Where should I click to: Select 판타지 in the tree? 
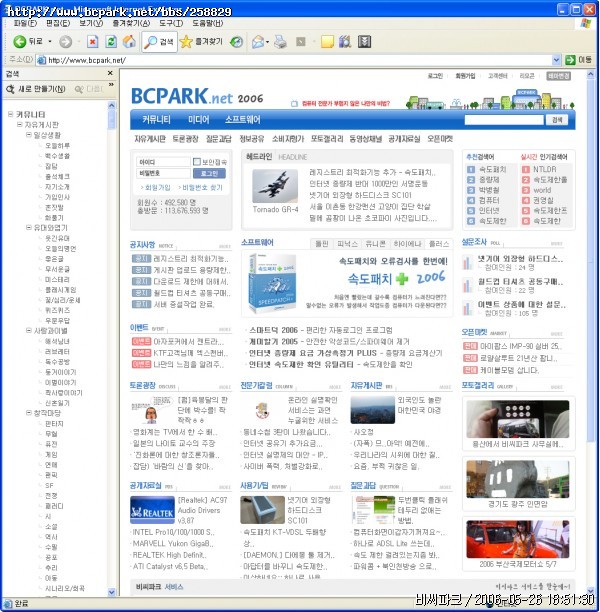[x=54, y=423]
